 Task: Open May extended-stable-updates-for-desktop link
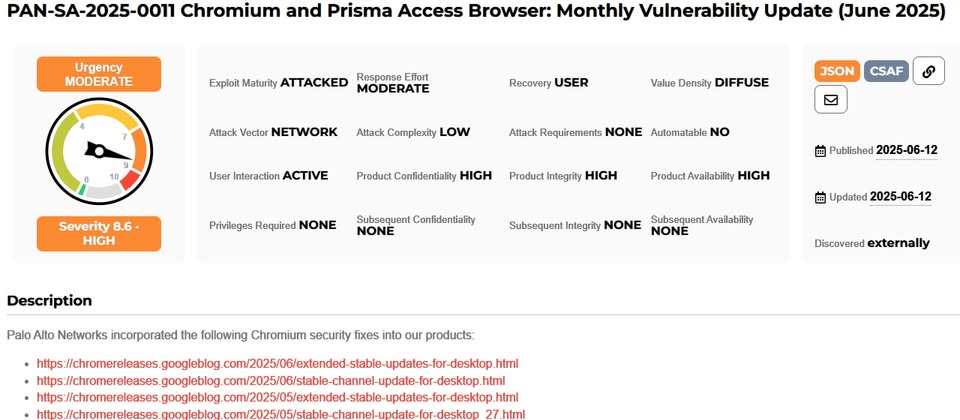[x=277, y=397]
